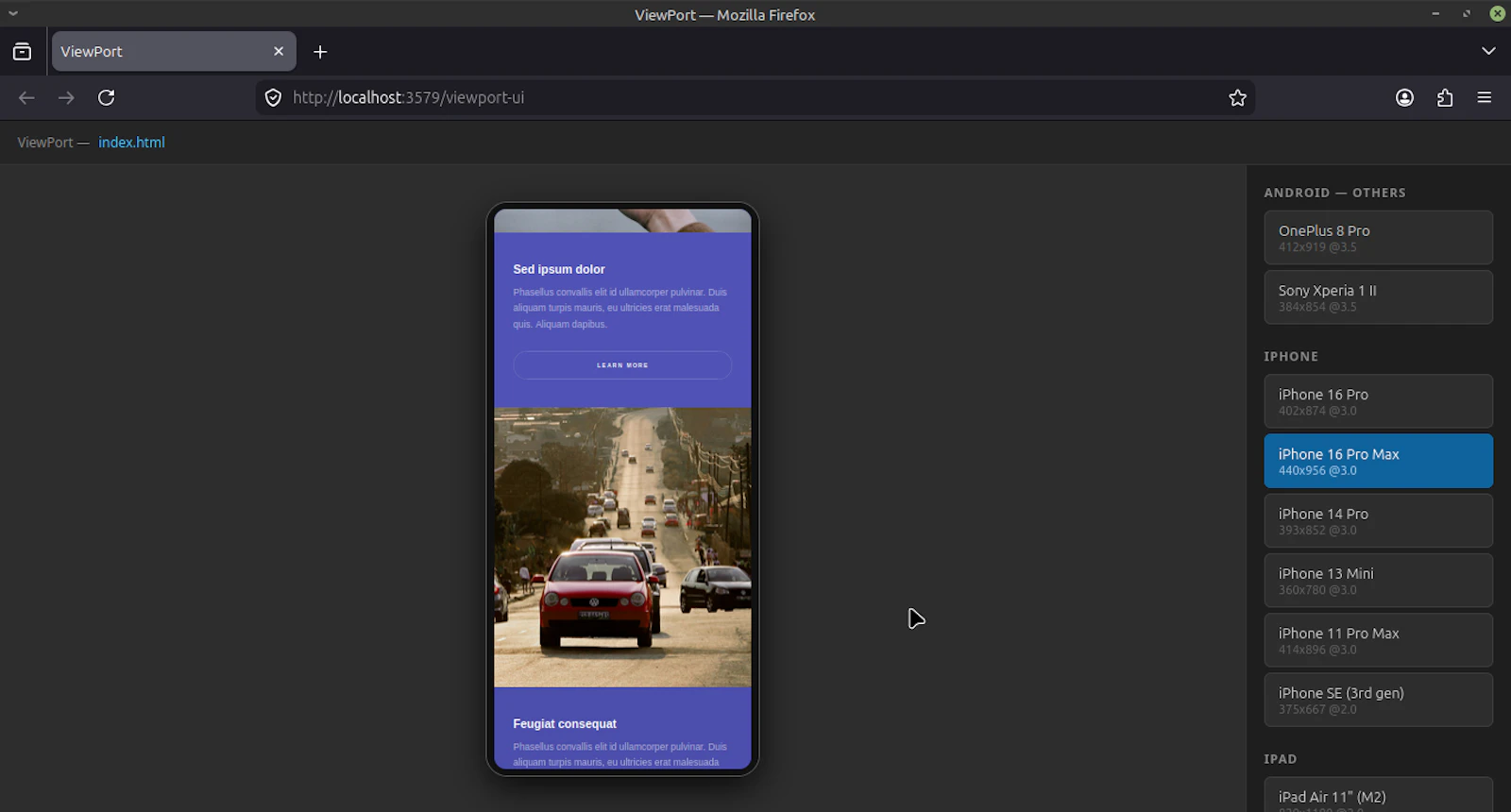Select the iPhone 13 Mini device
1511x812 pixels.
1378,581
